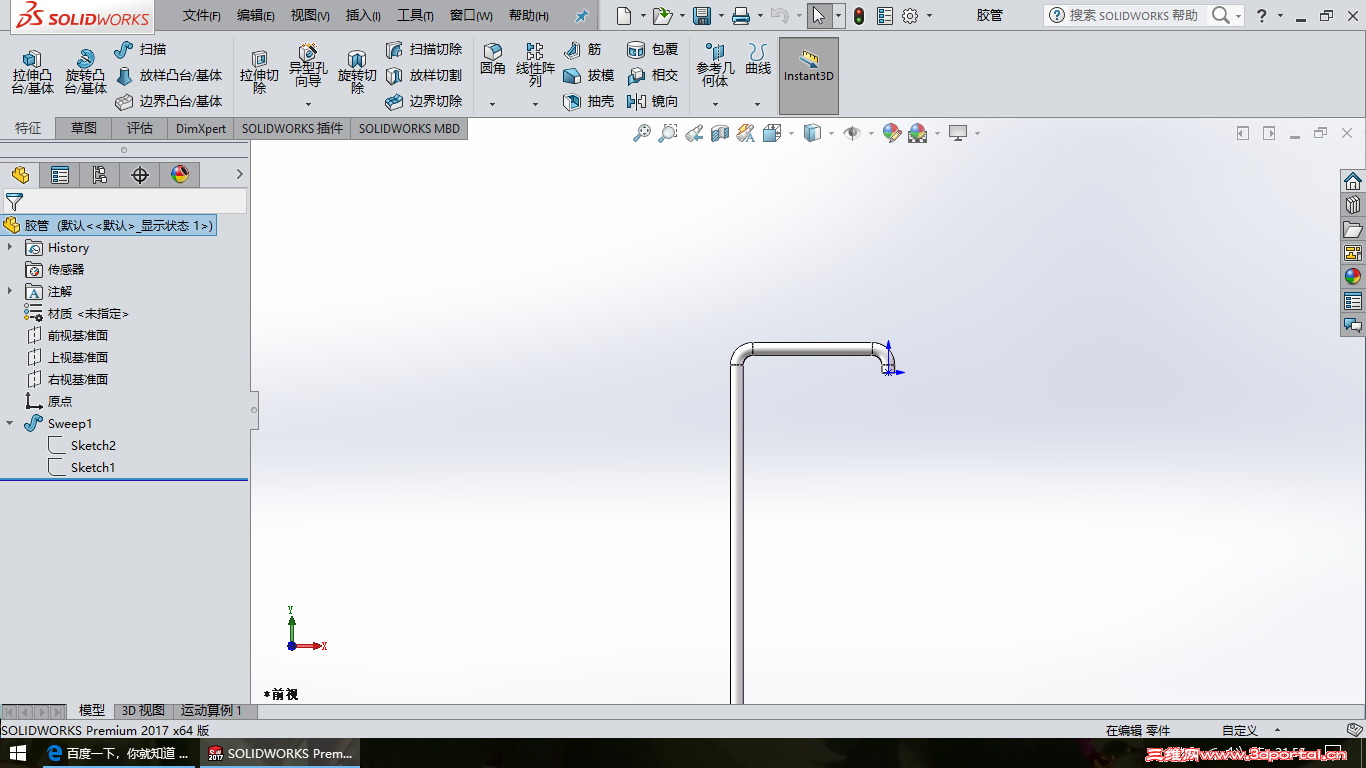Choose the 拔模 draft tool
This screenshot has width=1366, height=768.
(x=588, y=75)
